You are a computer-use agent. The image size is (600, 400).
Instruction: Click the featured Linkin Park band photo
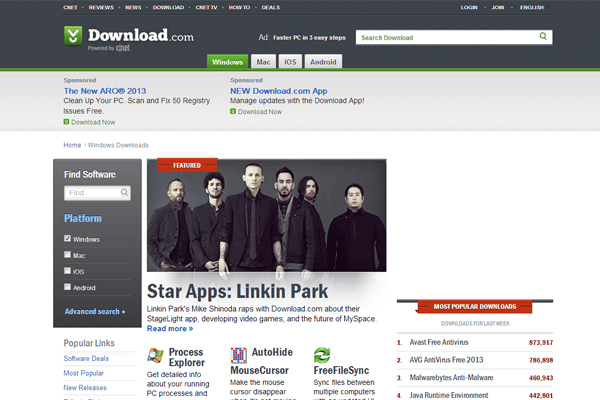266,216
